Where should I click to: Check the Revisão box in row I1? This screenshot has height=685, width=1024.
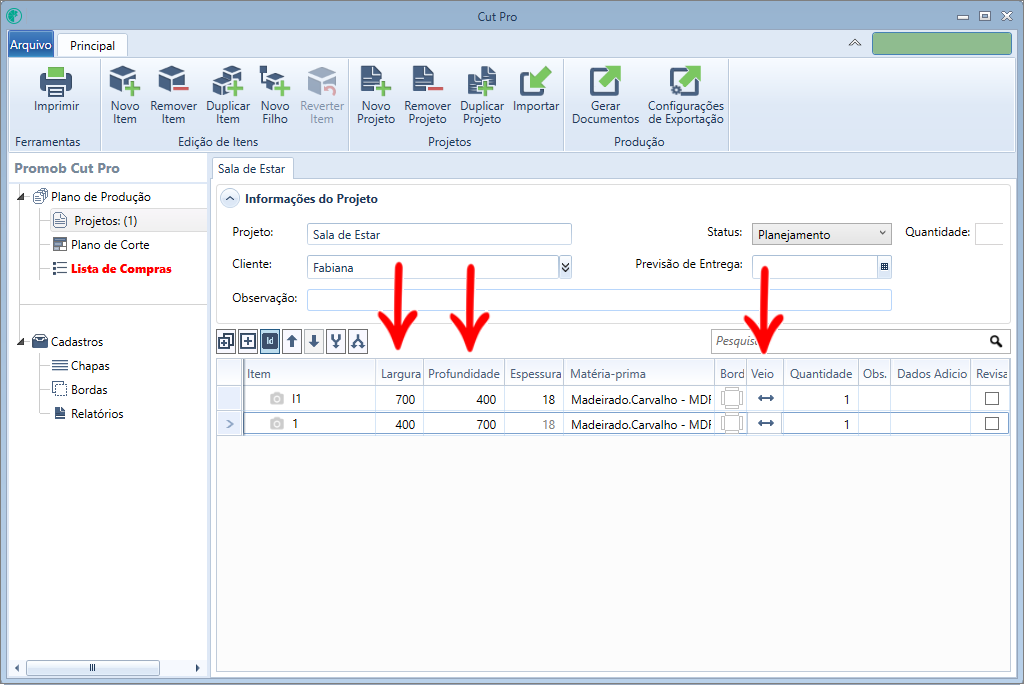point(991,398)
